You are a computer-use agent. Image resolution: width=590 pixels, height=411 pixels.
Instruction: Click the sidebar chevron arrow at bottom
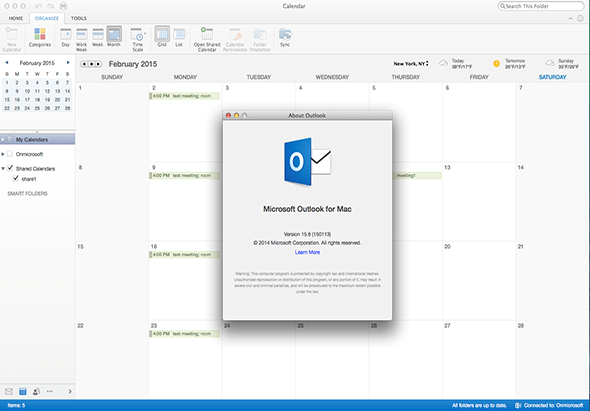coord(70,391)
